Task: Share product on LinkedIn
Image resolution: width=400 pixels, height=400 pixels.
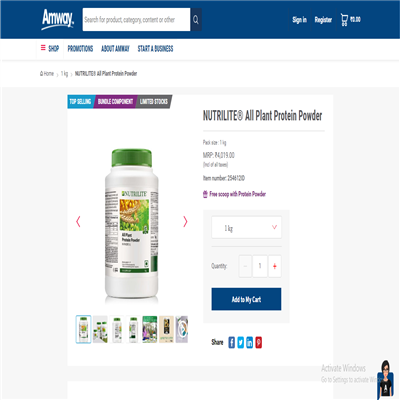Action: click(250, 342)
